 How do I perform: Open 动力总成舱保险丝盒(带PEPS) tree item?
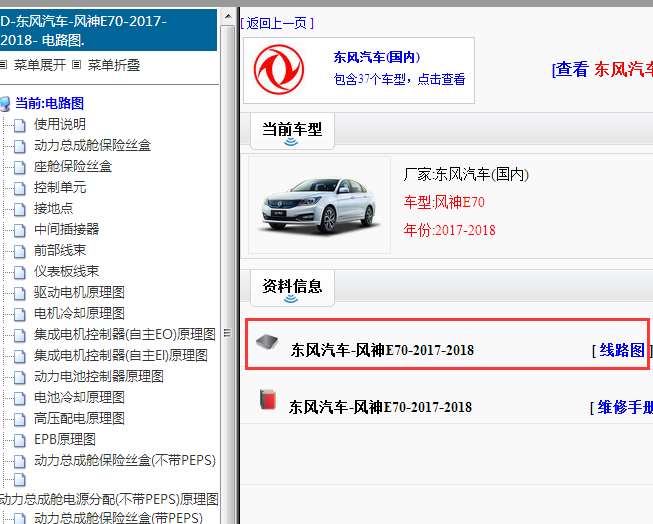[118, 518]
